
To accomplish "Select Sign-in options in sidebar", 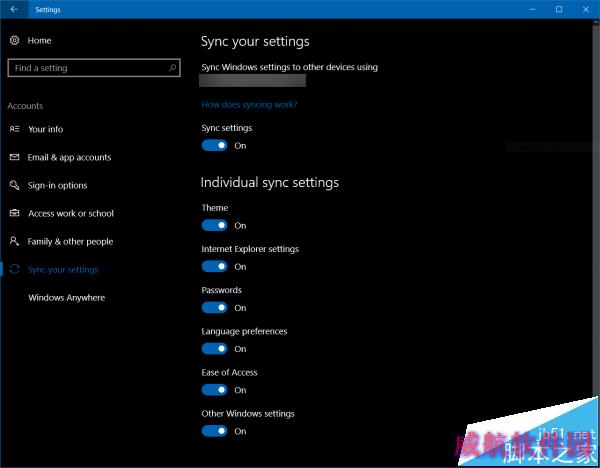I will [x=57, y=185].
